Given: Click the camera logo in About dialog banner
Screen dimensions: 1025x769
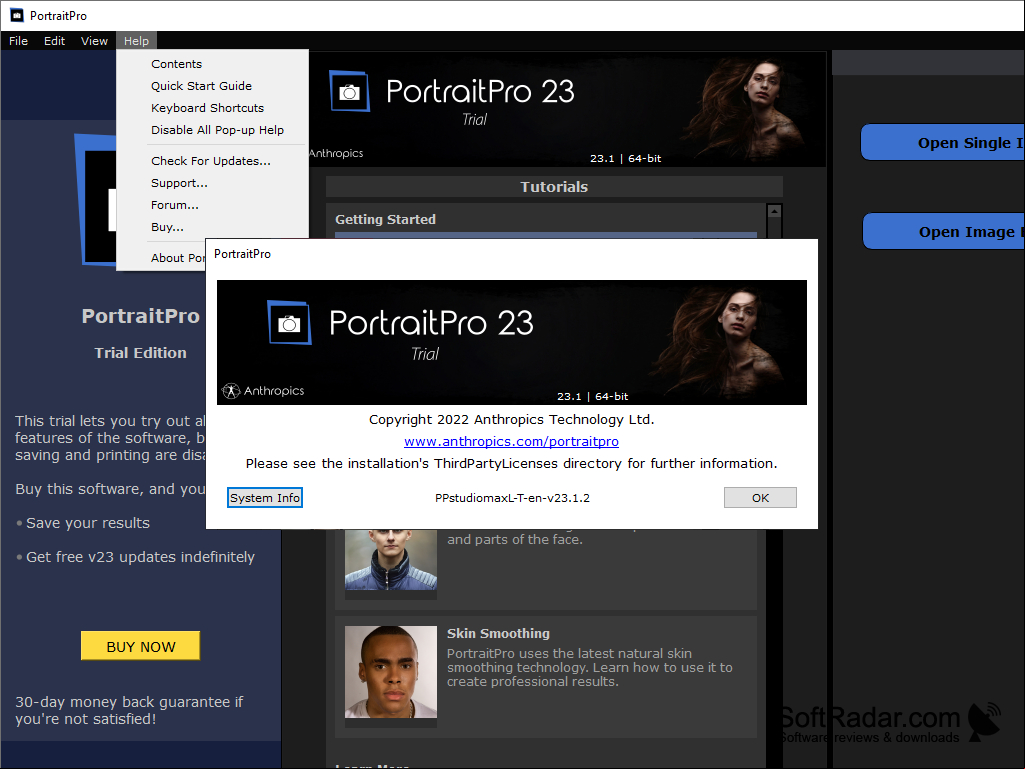Looking at the screenshot, I should tap(290, 322).
